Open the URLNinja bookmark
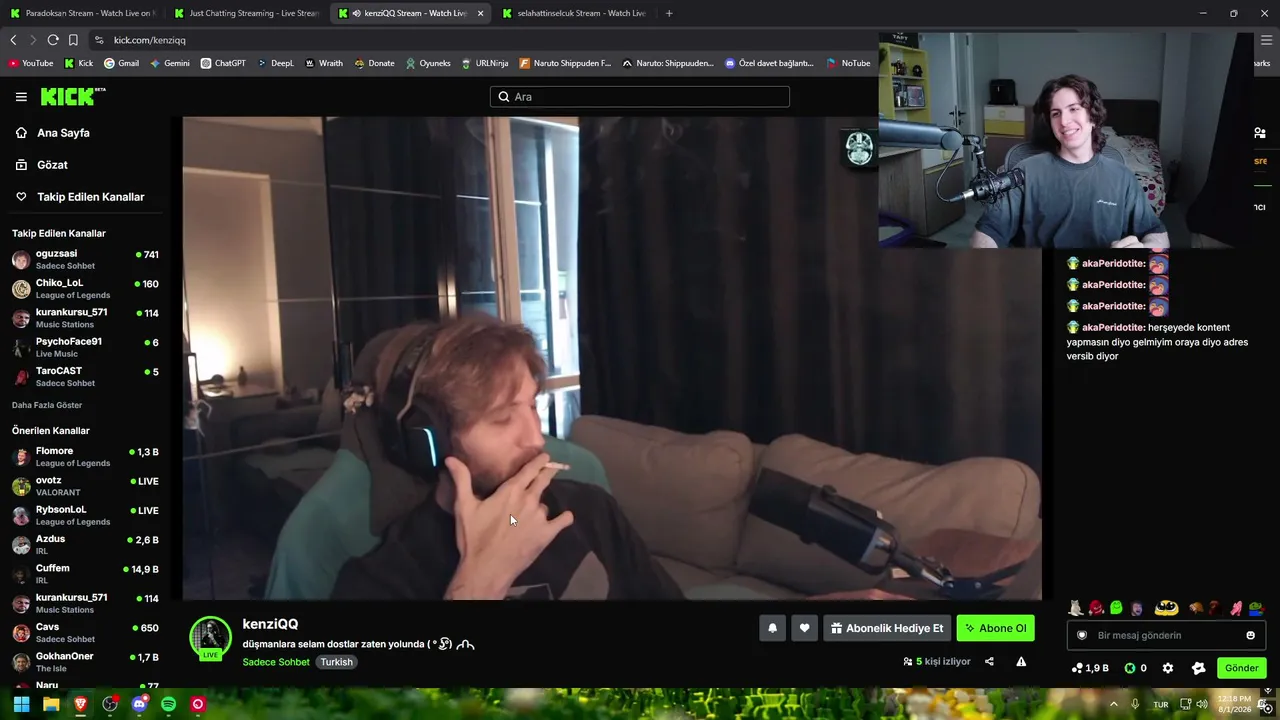 485,63
